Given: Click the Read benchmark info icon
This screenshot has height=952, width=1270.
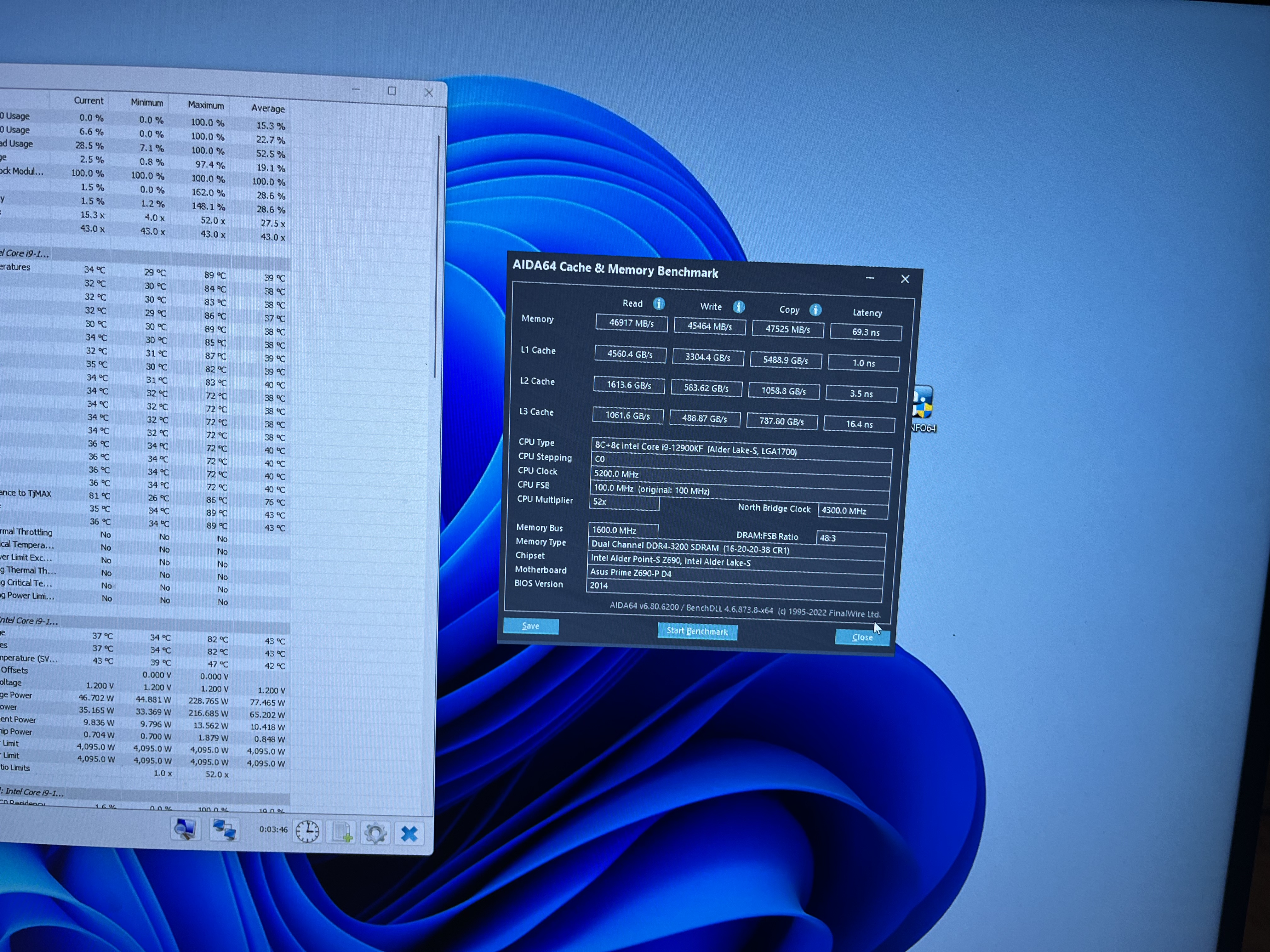Looking at the screenshot, I should [x=659, y=303].
